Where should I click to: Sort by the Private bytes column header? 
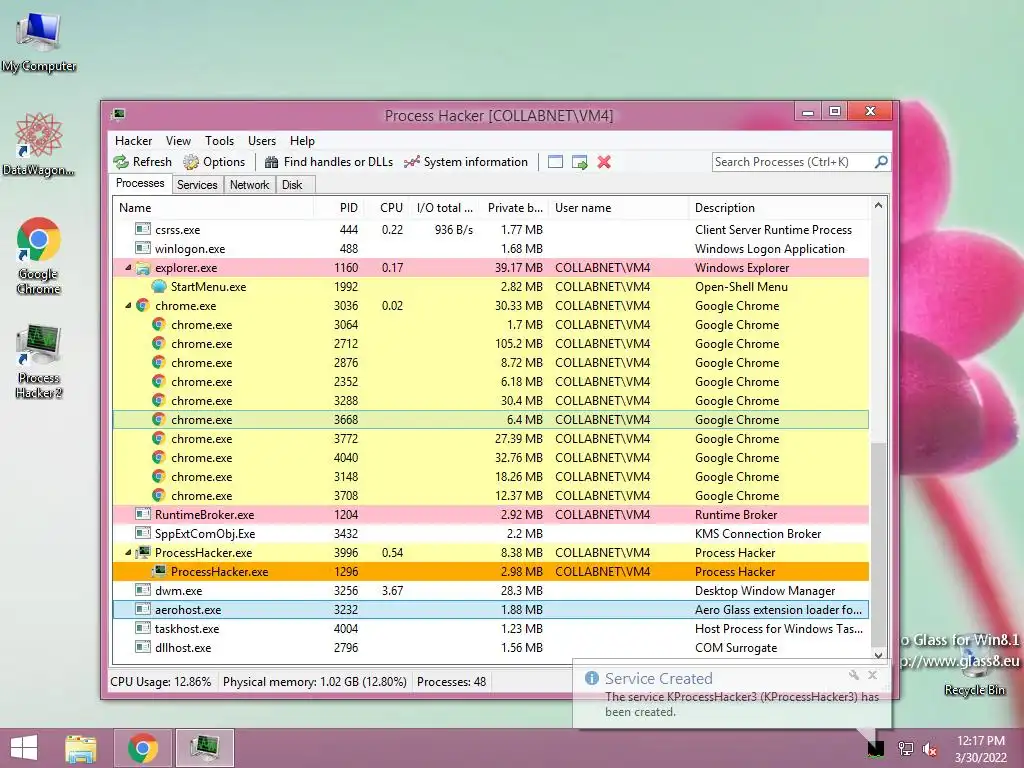[x=514, y=208]
